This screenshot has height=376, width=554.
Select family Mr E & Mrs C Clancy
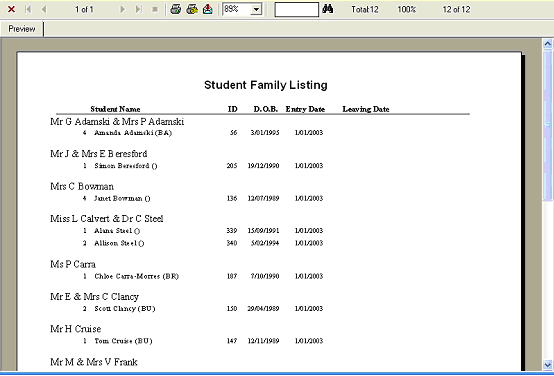(x=94, y=297)
